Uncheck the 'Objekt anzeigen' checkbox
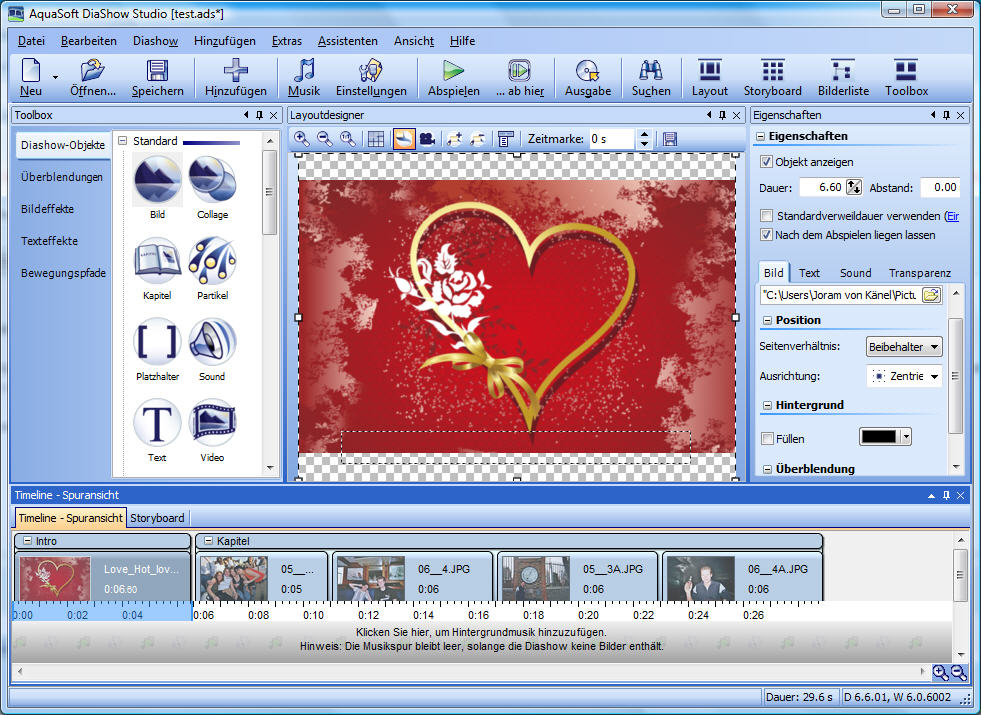The image size is (981, 715). coord(767,162)
